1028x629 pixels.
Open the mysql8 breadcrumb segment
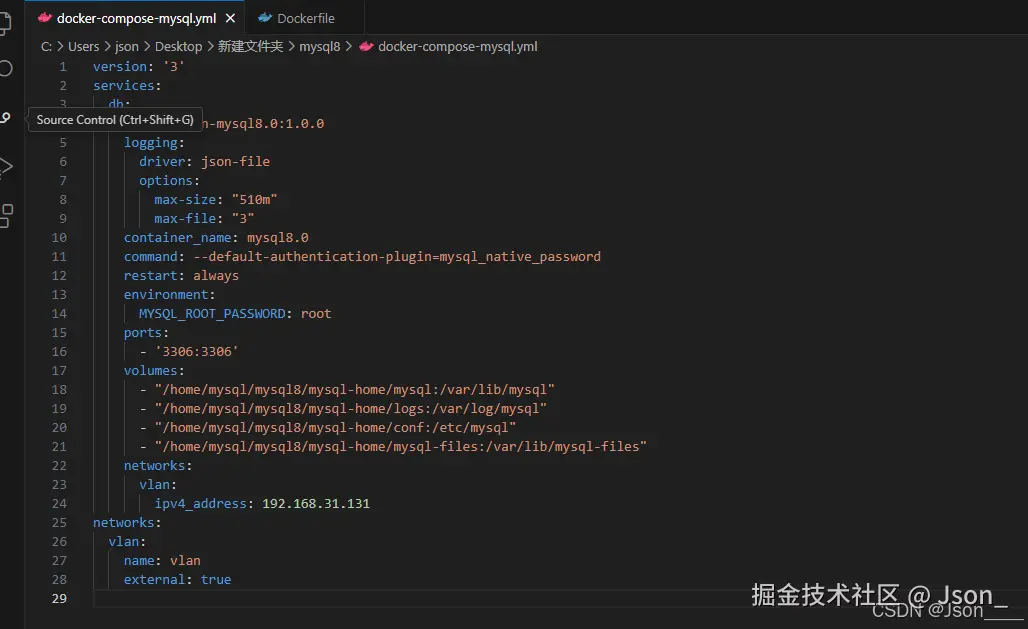(320, 47)
